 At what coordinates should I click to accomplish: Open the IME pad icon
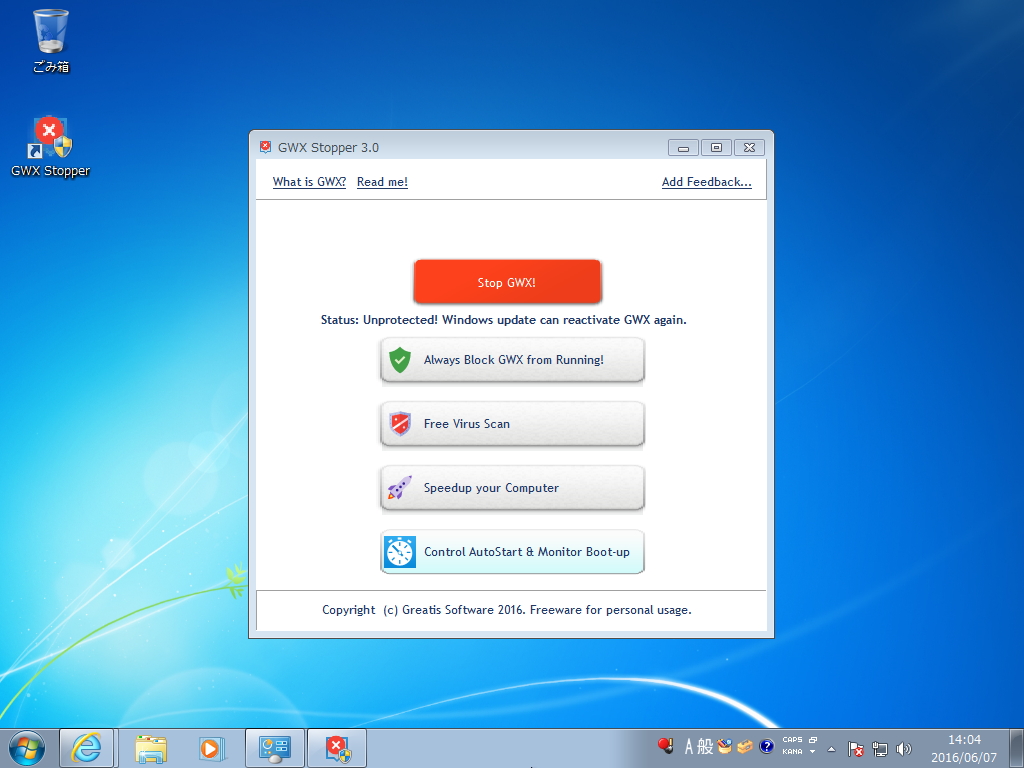tap(724, 746)
